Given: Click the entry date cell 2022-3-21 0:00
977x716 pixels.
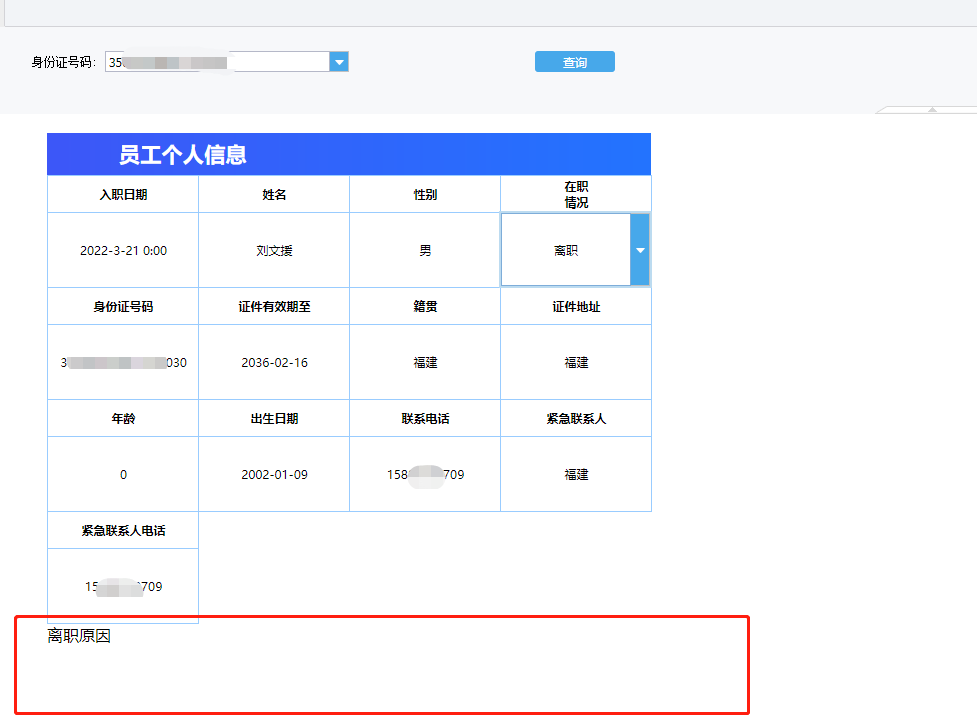Looking at the screenshot, I should pyautogui.click(x=123, y=250).
